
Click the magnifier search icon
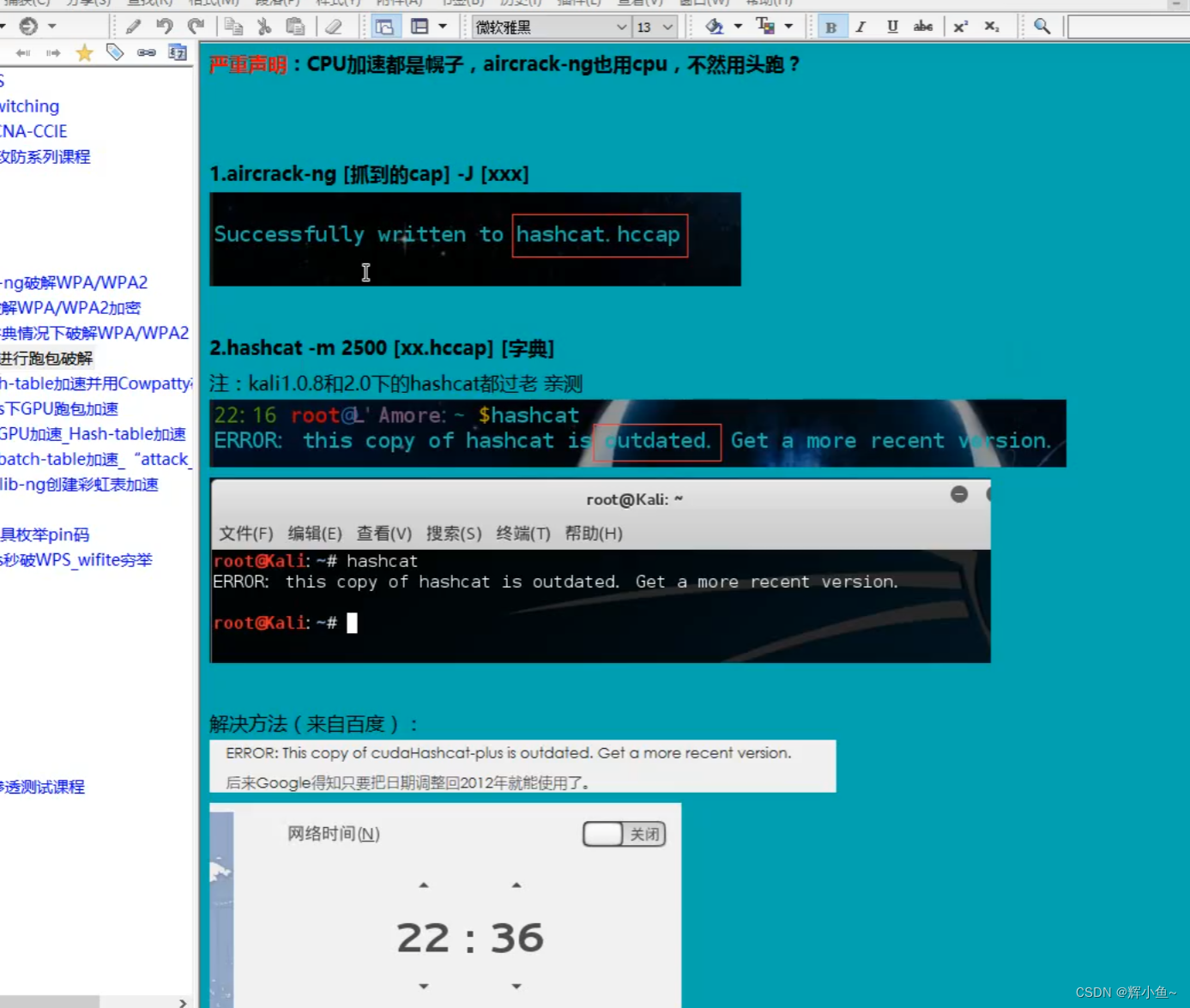(x=1042, y=27)
